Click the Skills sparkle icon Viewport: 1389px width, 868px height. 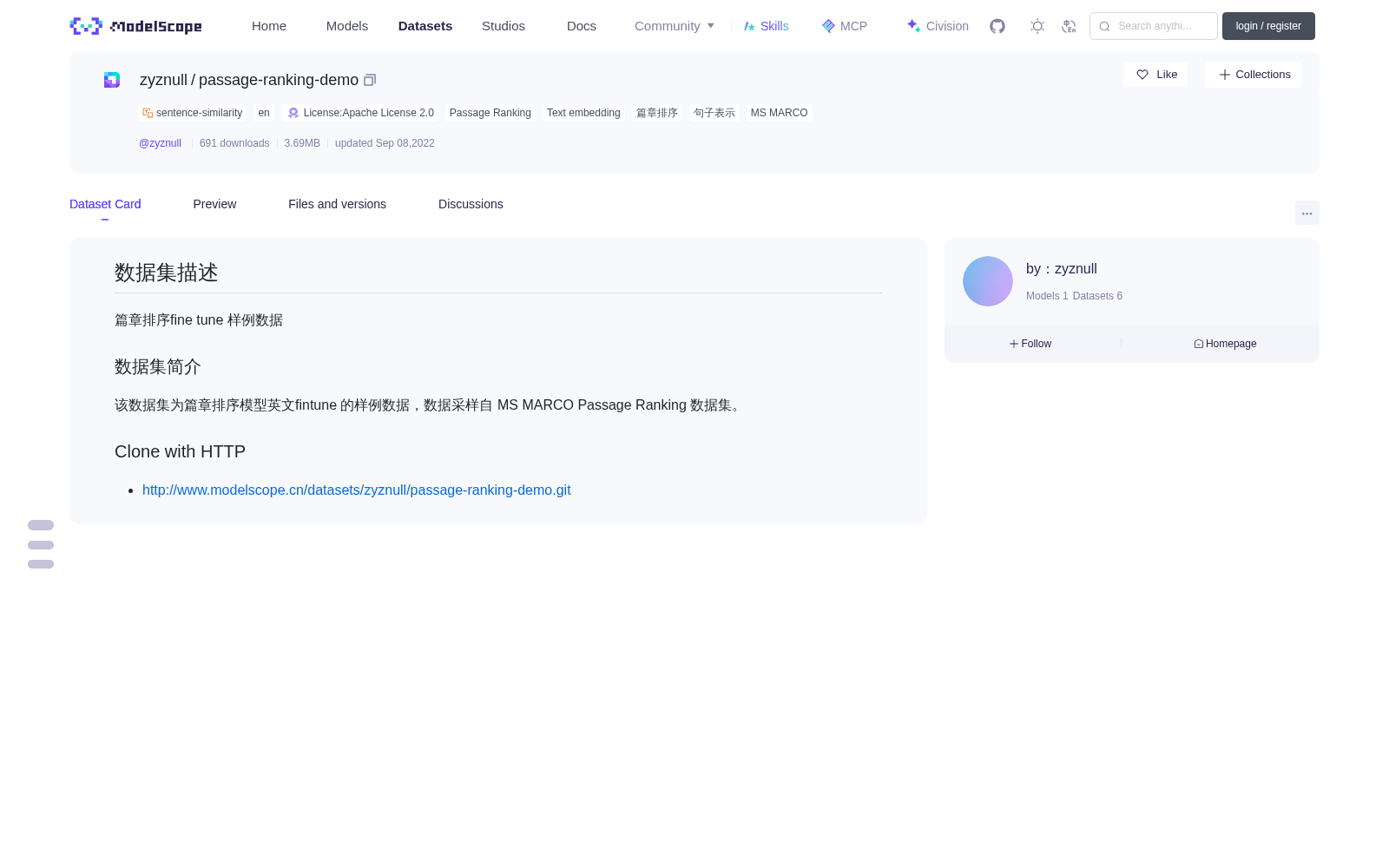point(749,26)
